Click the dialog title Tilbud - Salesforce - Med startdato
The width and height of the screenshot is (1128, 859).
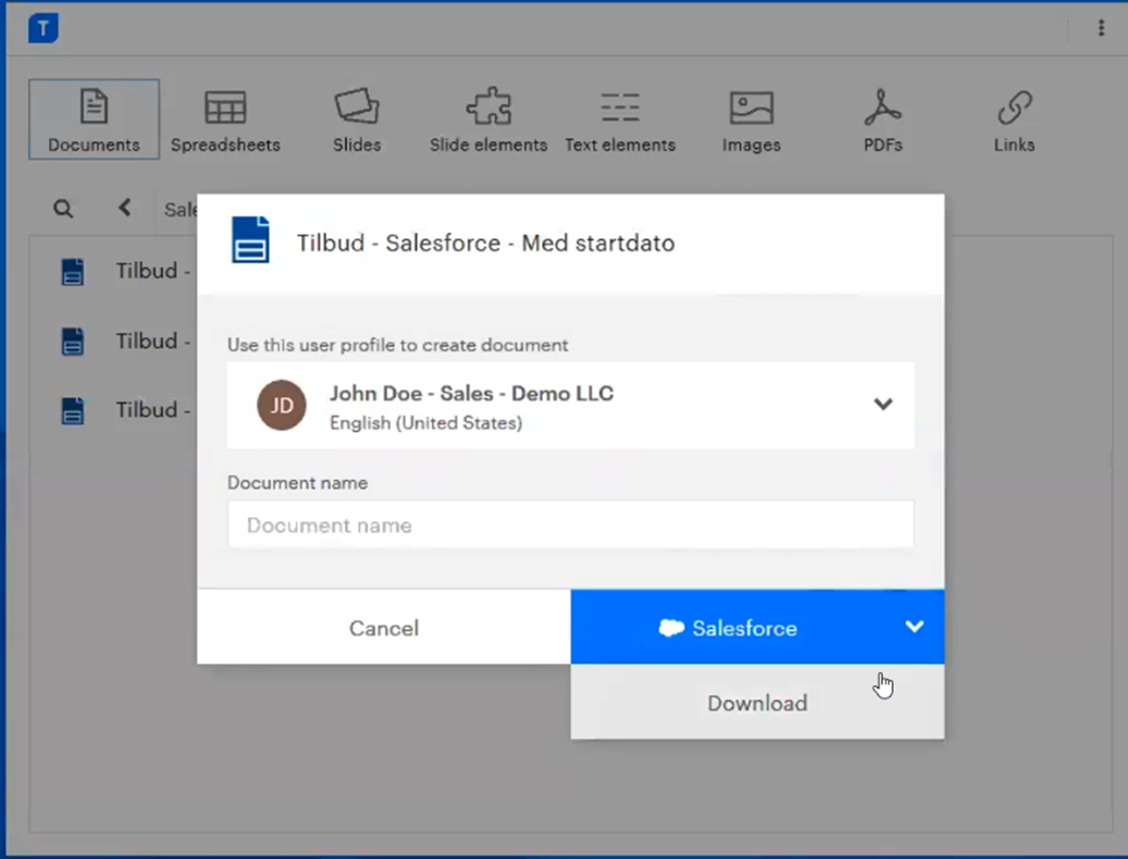pos(486,243)
